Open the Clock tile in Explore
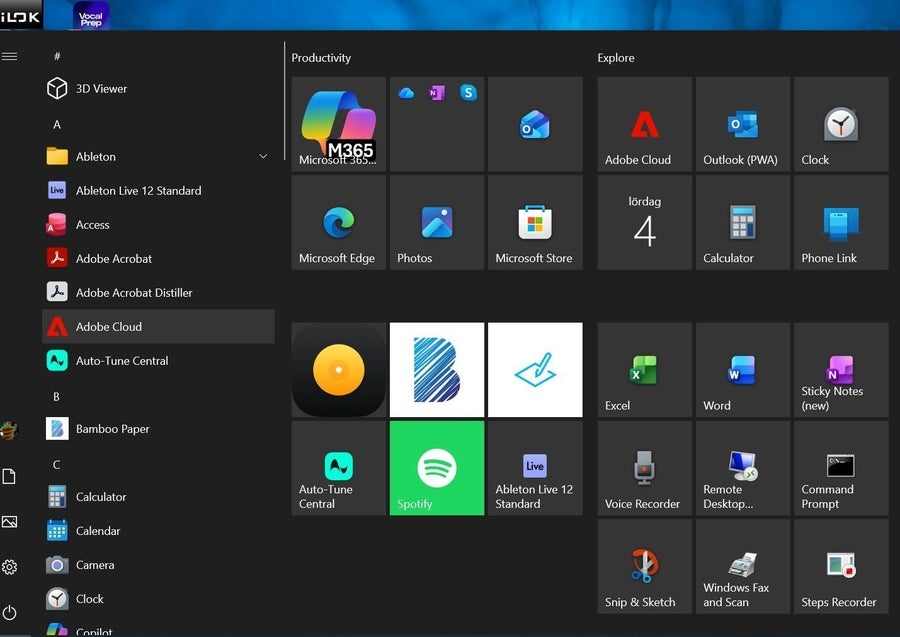The width and height of the screenshot is (900, 637). pos(841,124)
